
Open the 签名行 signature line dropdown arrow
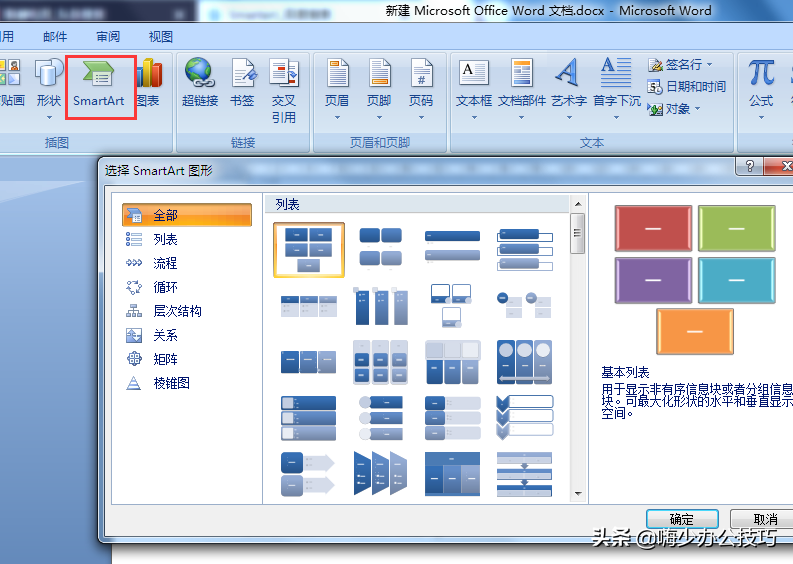click(710, 65)
